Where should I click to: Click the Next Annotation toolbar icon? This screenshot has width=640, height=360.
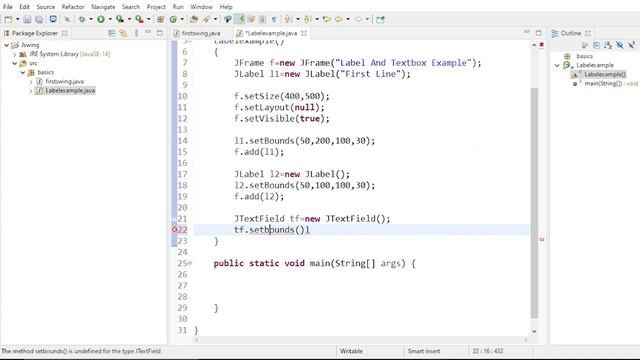point(288,19)
